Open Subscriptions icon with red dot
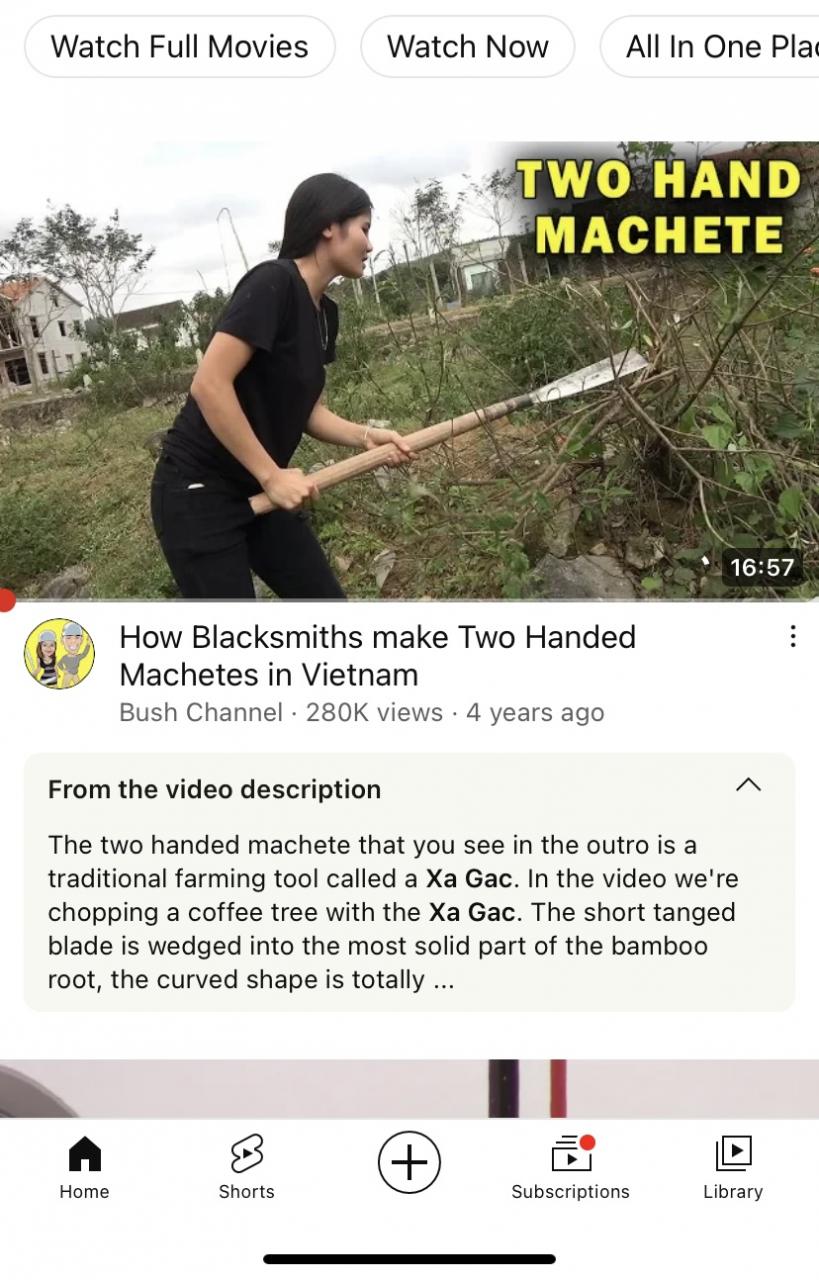The width and height of the screenshot is (819, 1280). click(x=573, y=1153)
